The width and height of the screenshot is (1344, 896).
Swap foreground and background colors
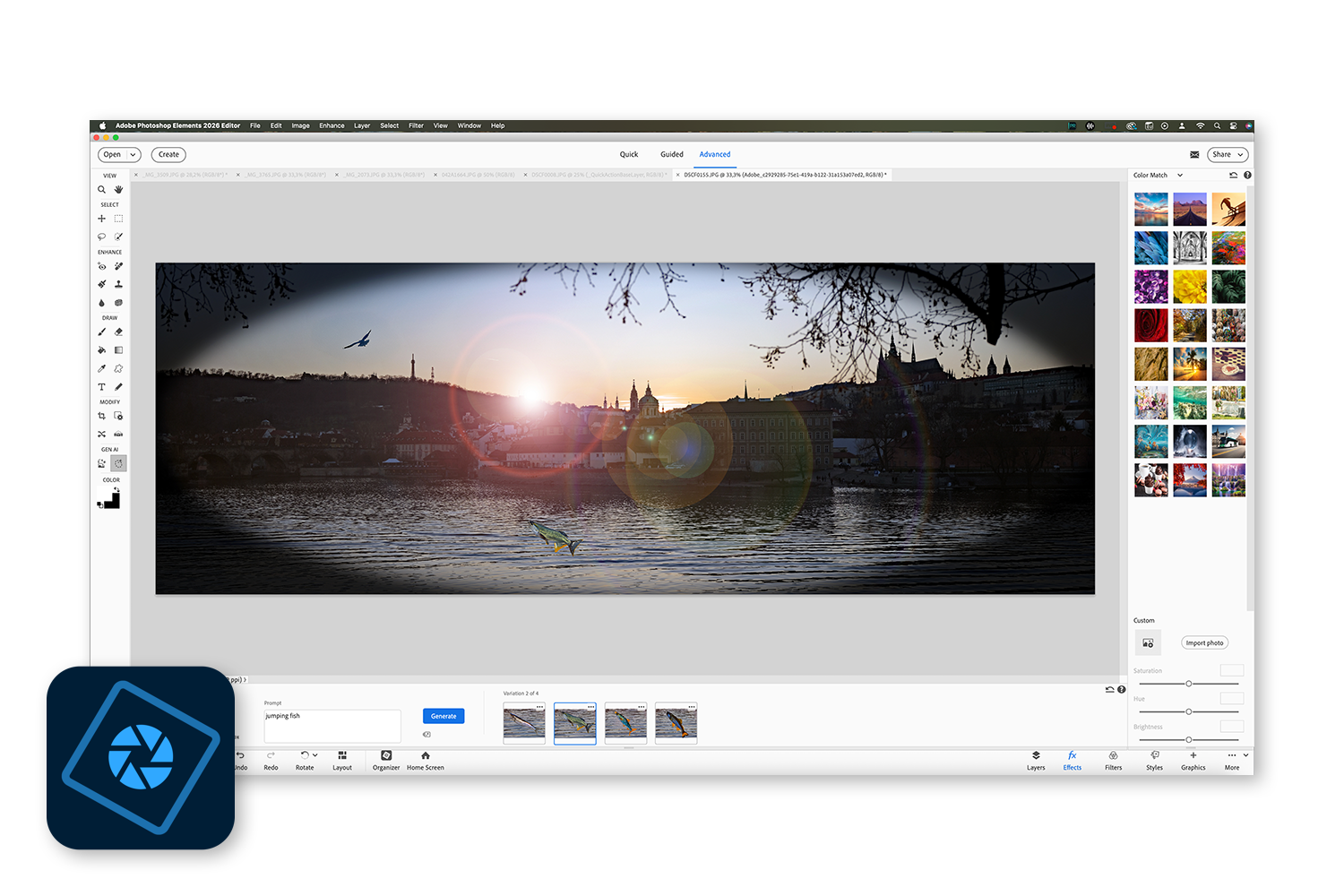(x=116, y=490)
